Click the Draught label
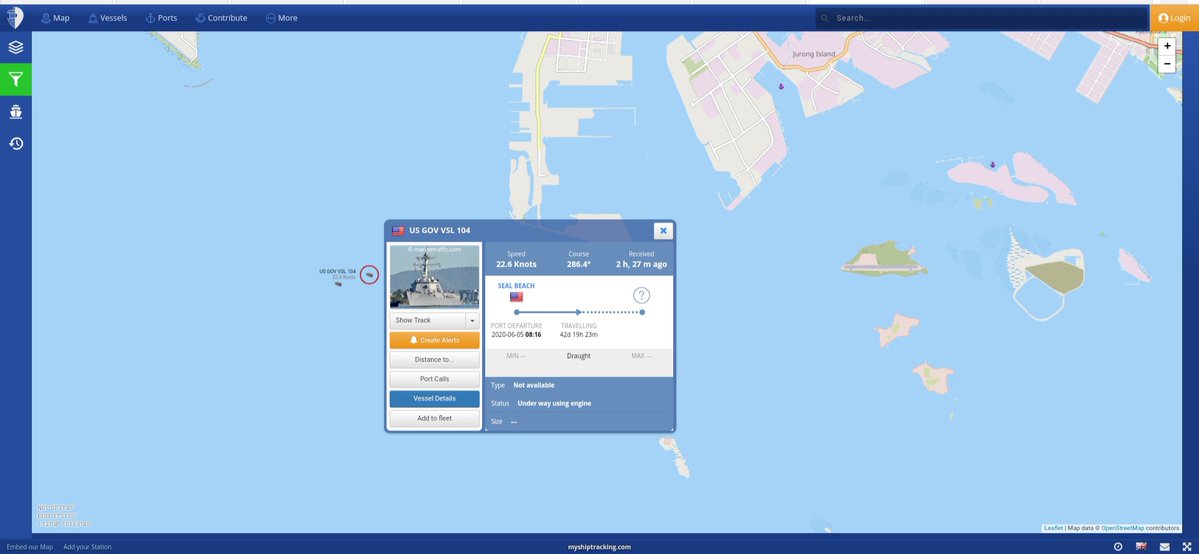This screenshot has height=554, width=1199. click(x=579, y=356)
